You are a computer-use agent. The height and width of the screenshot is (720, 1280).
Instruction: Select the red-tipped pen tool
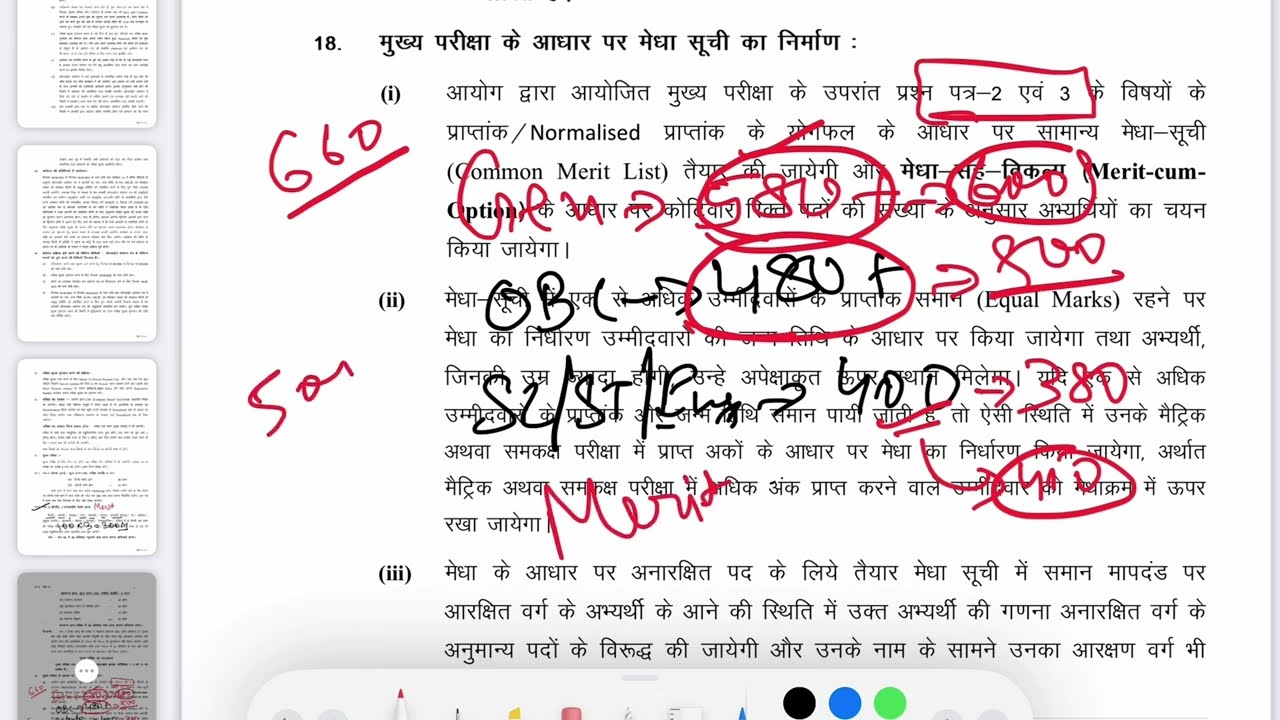coord(400,705)
